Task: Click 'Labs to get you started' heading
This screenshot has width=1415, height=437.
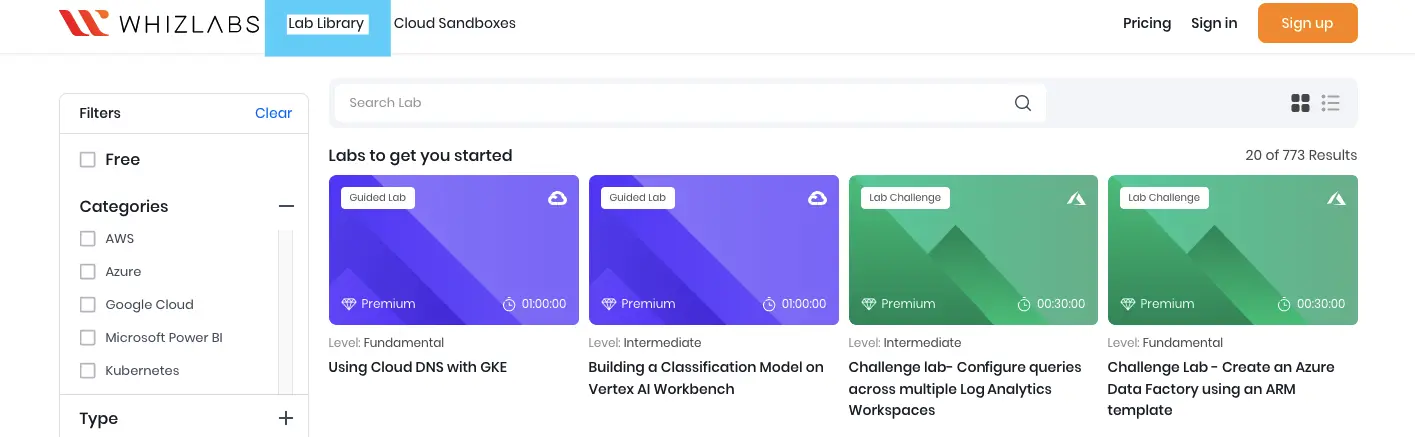Action: [420, 156]
